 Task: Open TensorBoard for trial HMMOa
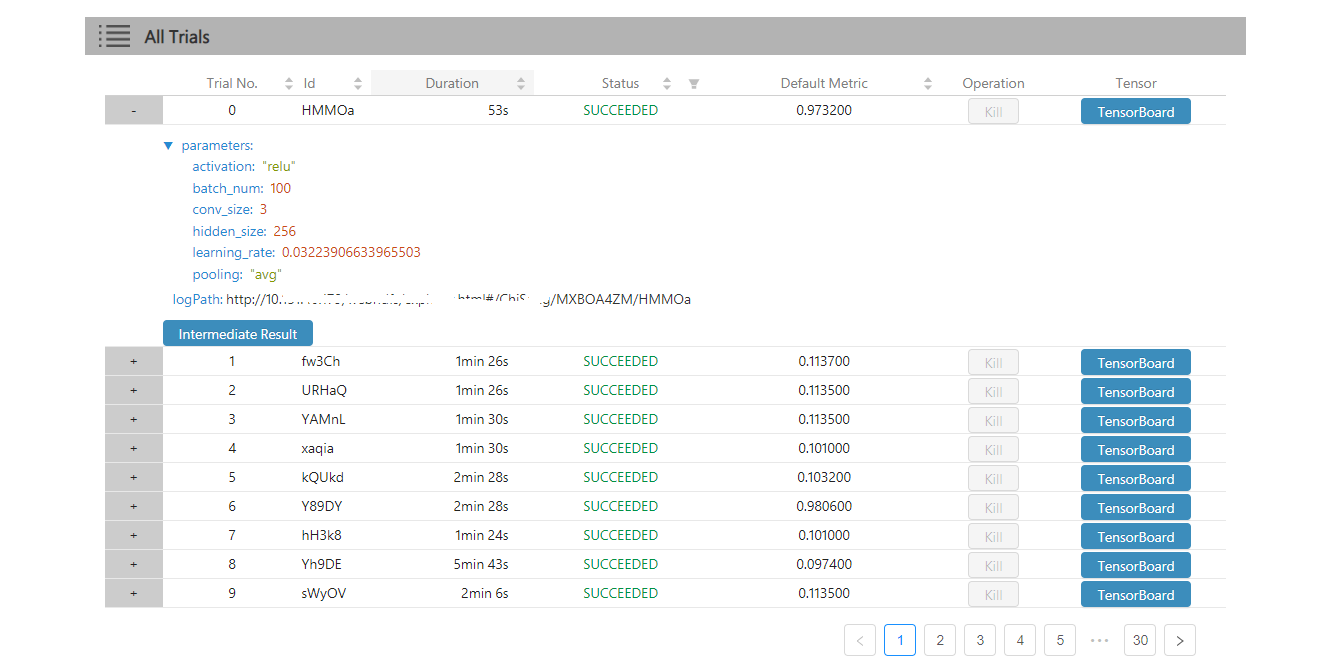click(x=1135, y=111)
